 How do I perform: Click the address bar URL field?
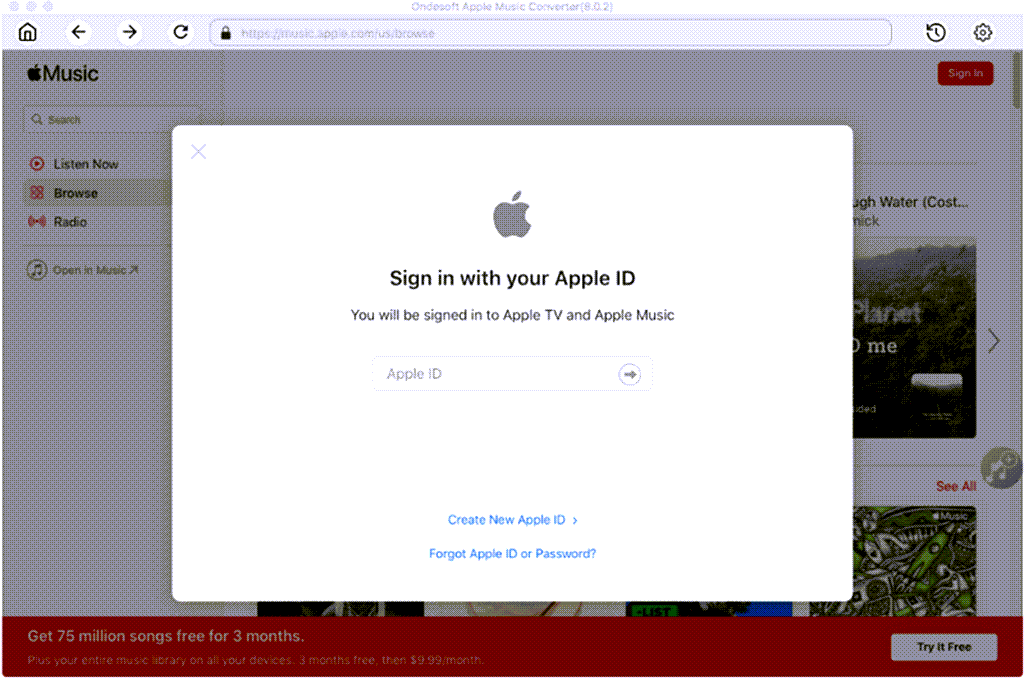click(550, 33)
